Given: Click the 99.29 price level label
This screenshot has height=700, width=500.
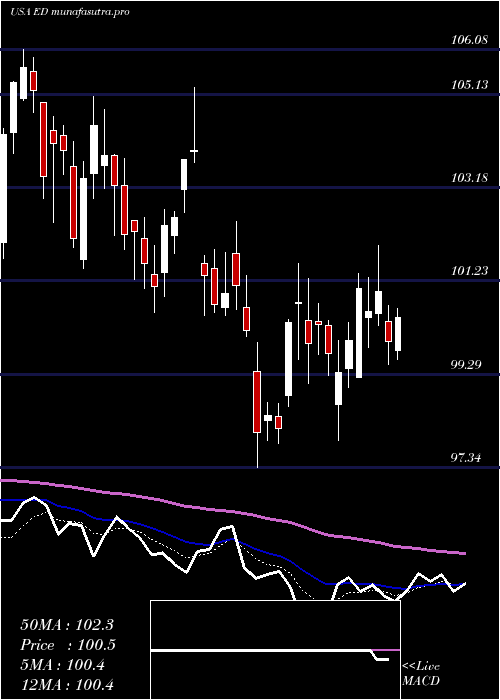Looking at the screenshot, I should pyautogui.click(x=466, y=364).
